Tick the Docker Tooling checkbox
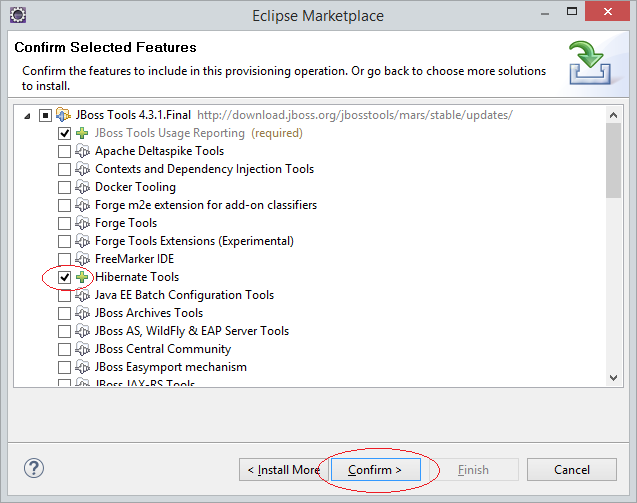637x503 pixels. [x=64, y=187]
